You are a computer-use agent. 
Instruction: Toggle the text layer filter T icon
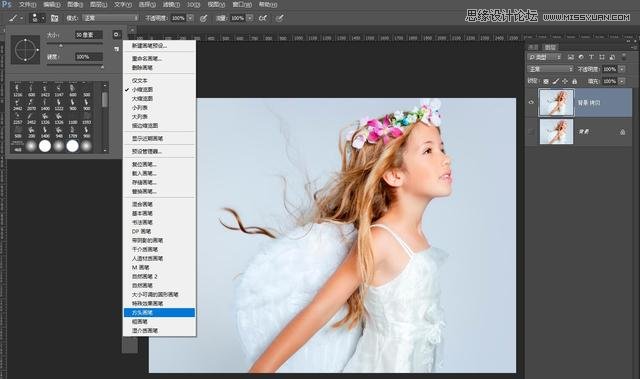coord(591,57)
